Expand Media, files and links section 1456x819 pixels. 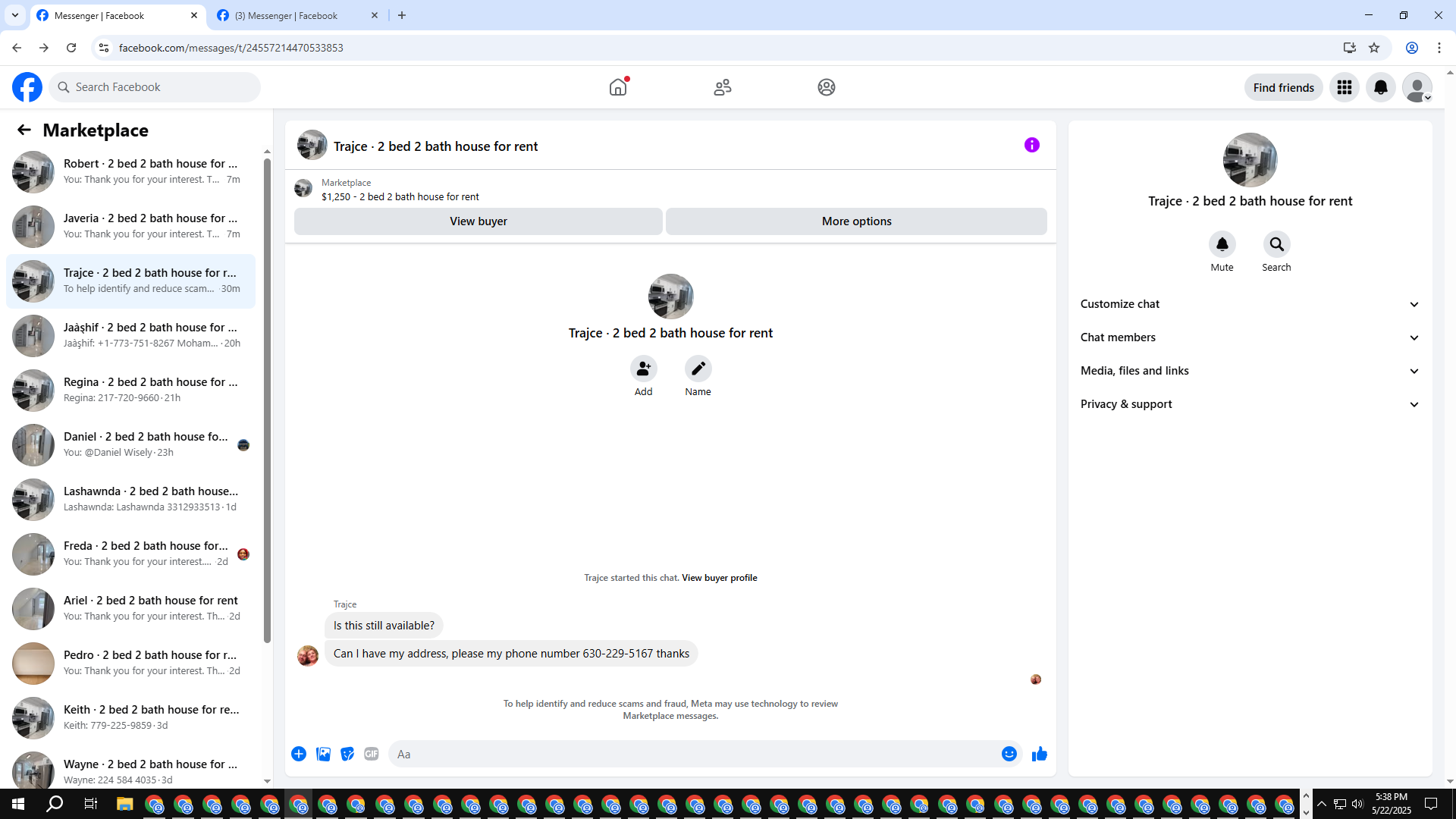1250,371
